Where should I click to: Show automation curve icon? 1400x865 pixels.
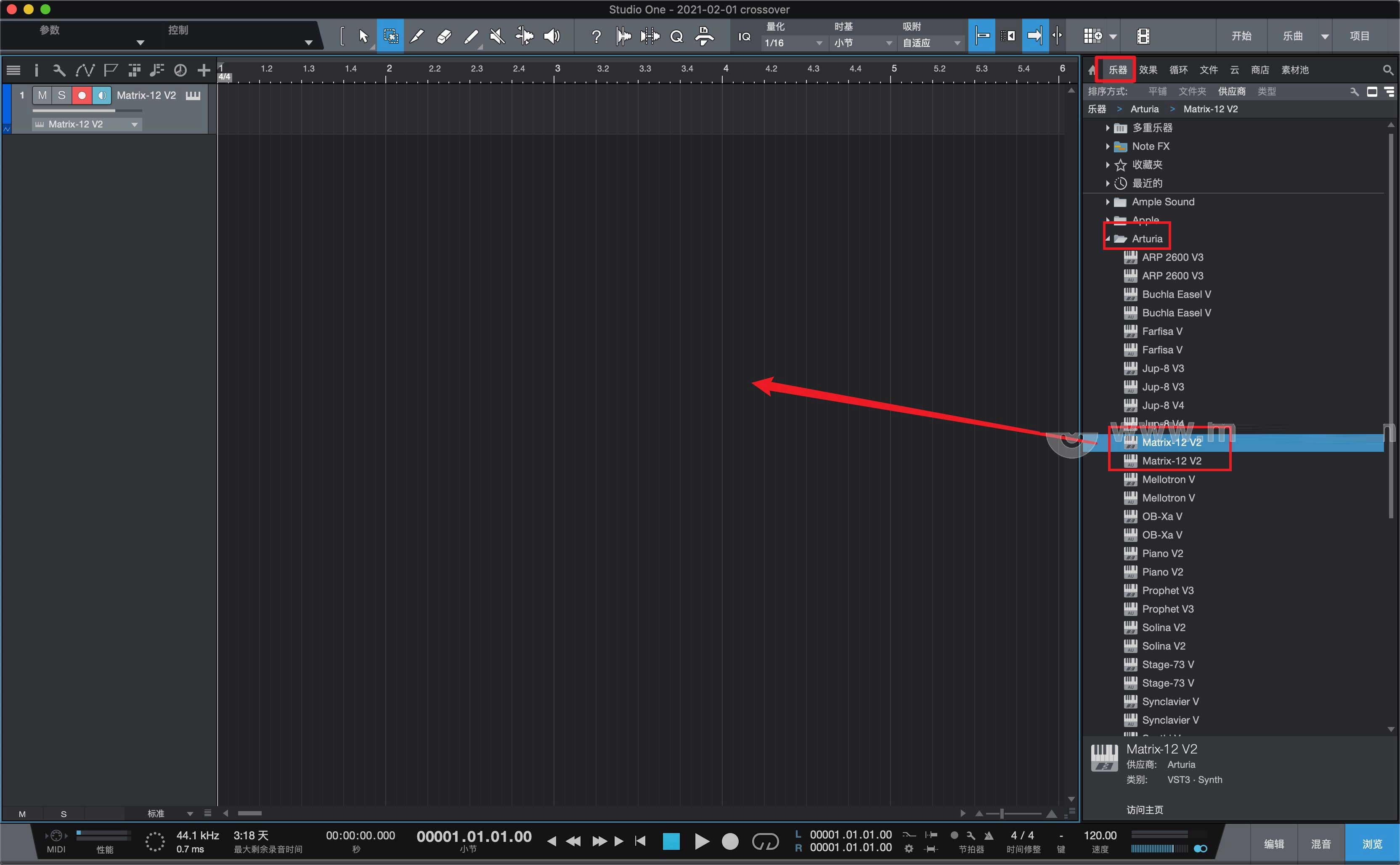(x=85, y=70)
